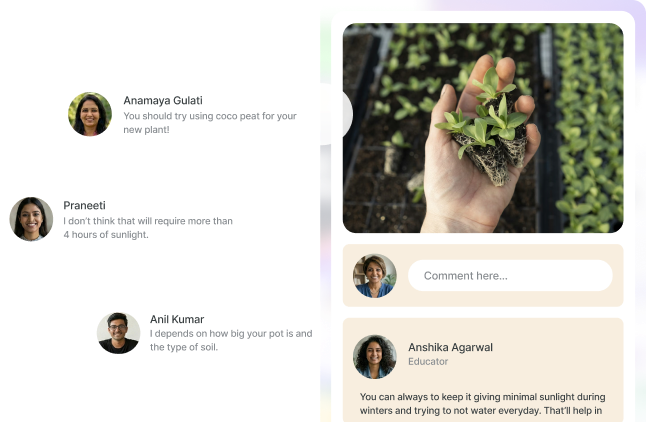The image size is (646, 422).
Task: Click Anshika's minimal sunlight comment text
Action: [482, 404]
